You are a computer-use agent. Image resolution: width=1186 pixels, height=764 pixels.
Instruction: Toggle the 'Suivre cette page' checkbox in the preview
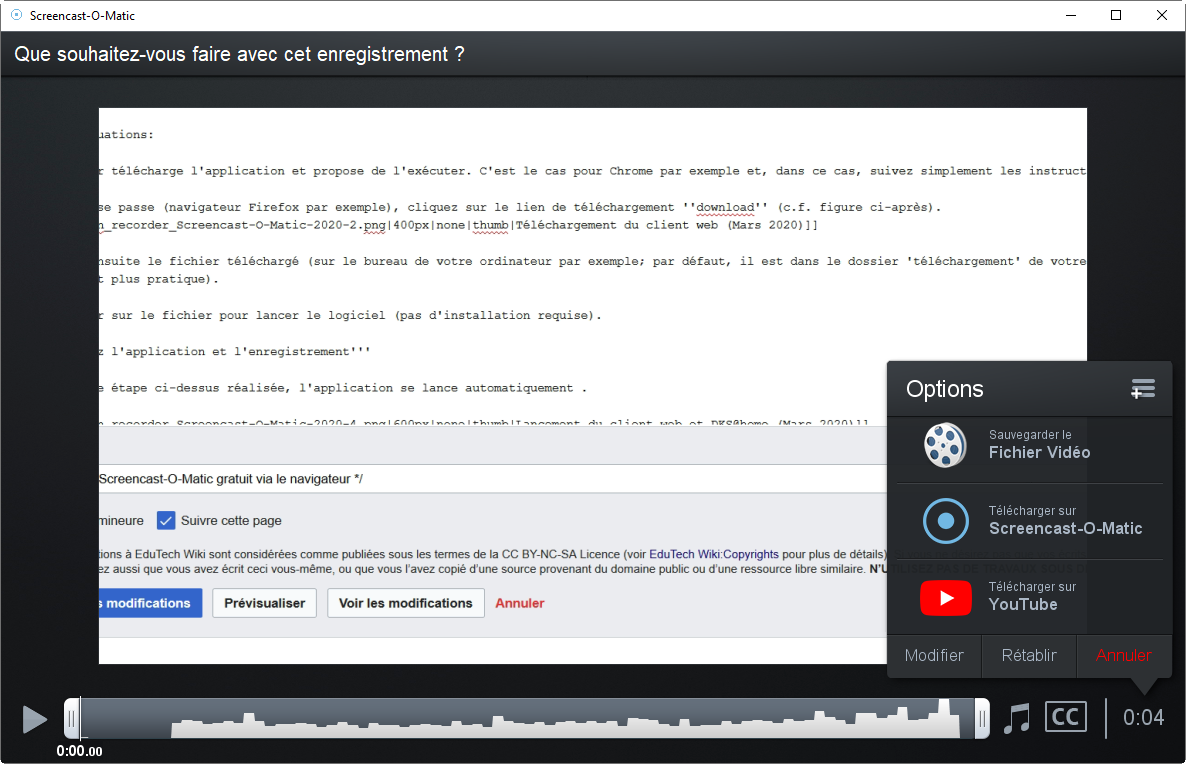[166, 520]
